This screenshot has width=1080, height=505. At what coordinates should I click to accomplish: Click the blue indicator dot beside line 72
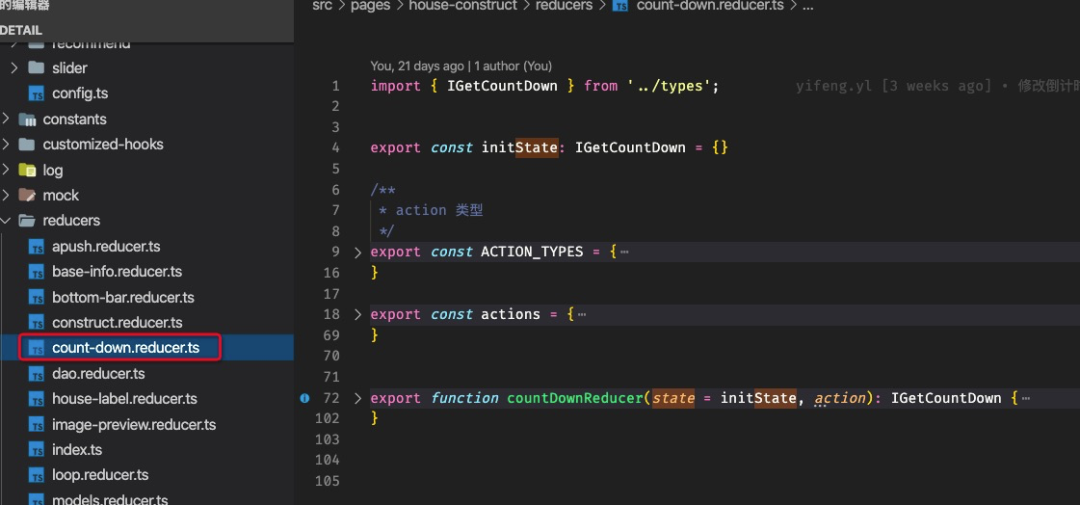[304, 398]
